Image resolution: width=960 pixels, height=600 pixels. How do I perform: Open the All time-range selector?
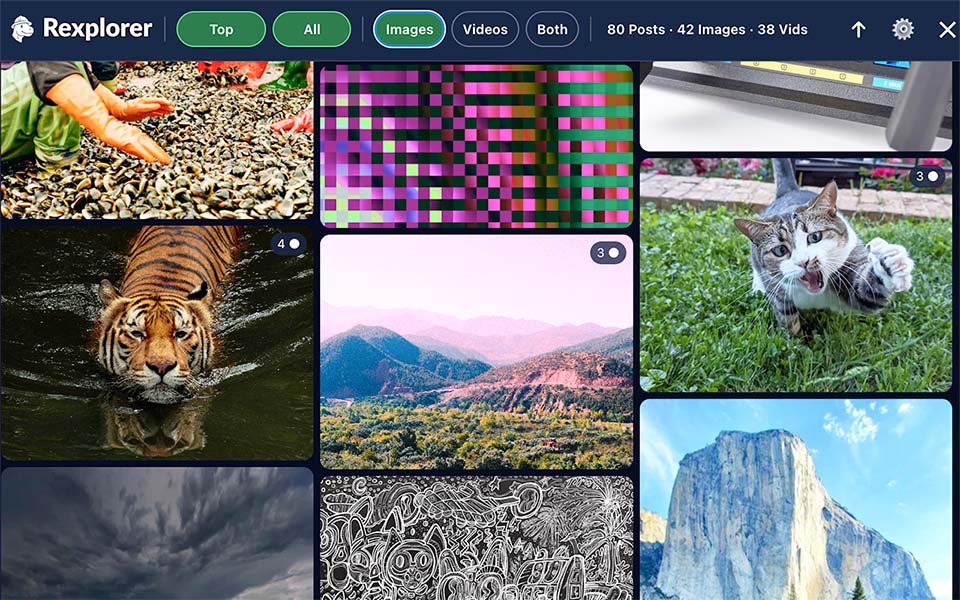coord(311,29)
